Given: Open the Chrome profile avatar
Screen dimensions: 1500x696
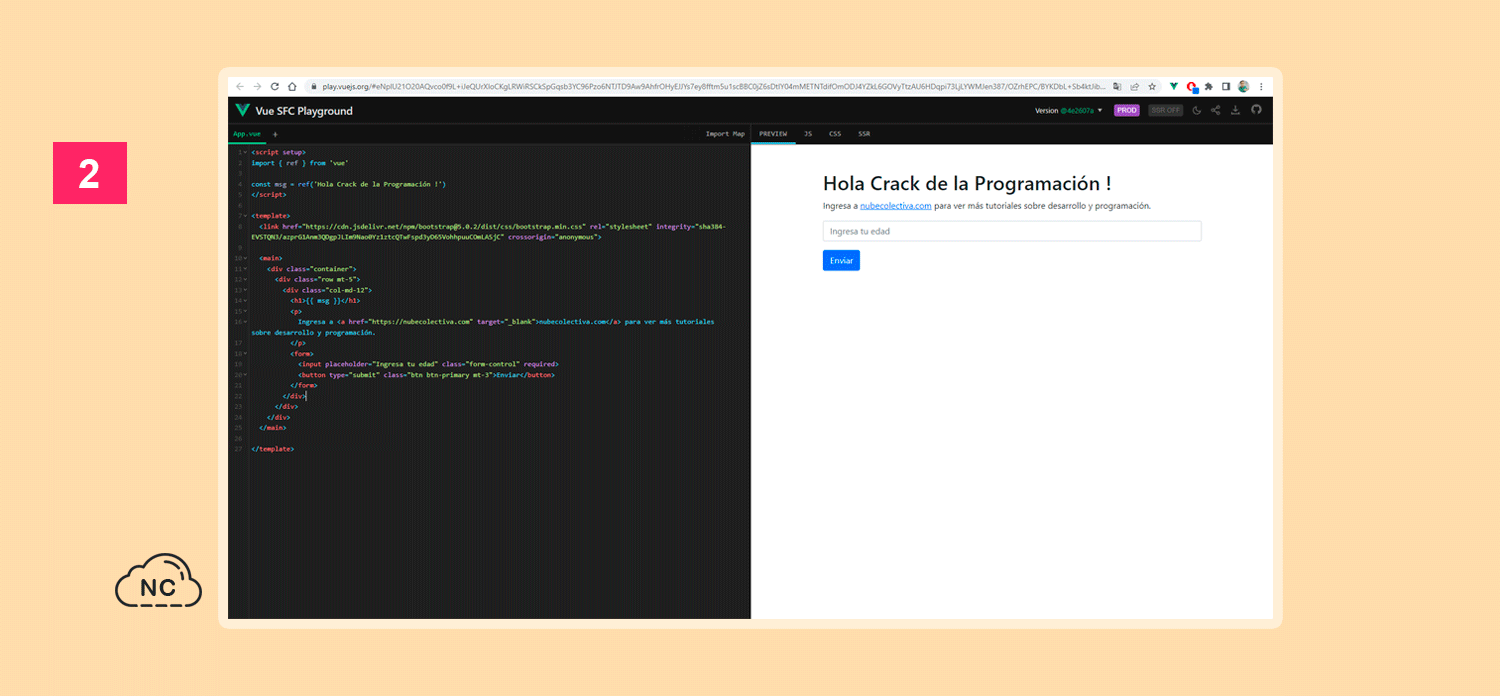Looking at the screenshot, I should point(1243,87).
